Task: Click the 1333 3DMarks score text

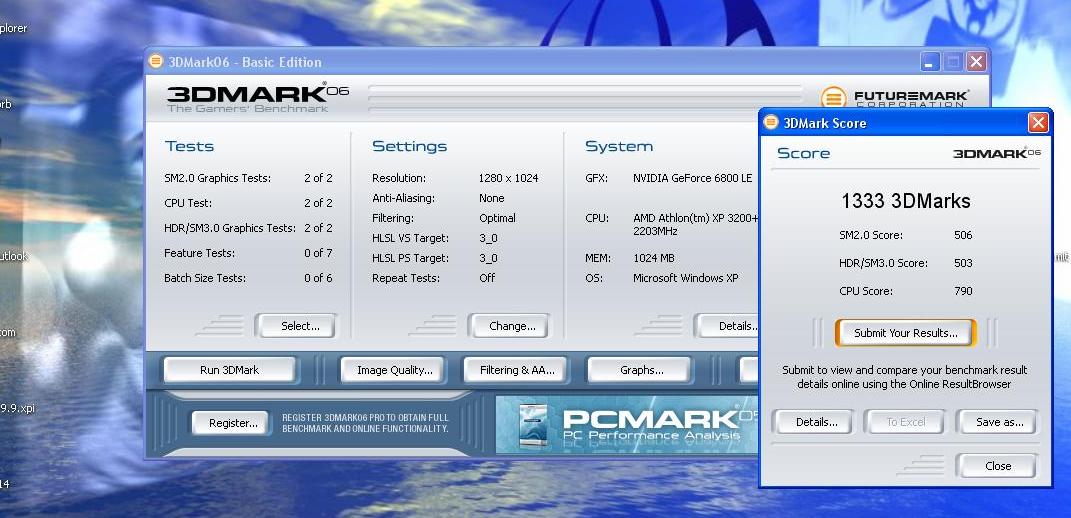Action: point(906,201)
